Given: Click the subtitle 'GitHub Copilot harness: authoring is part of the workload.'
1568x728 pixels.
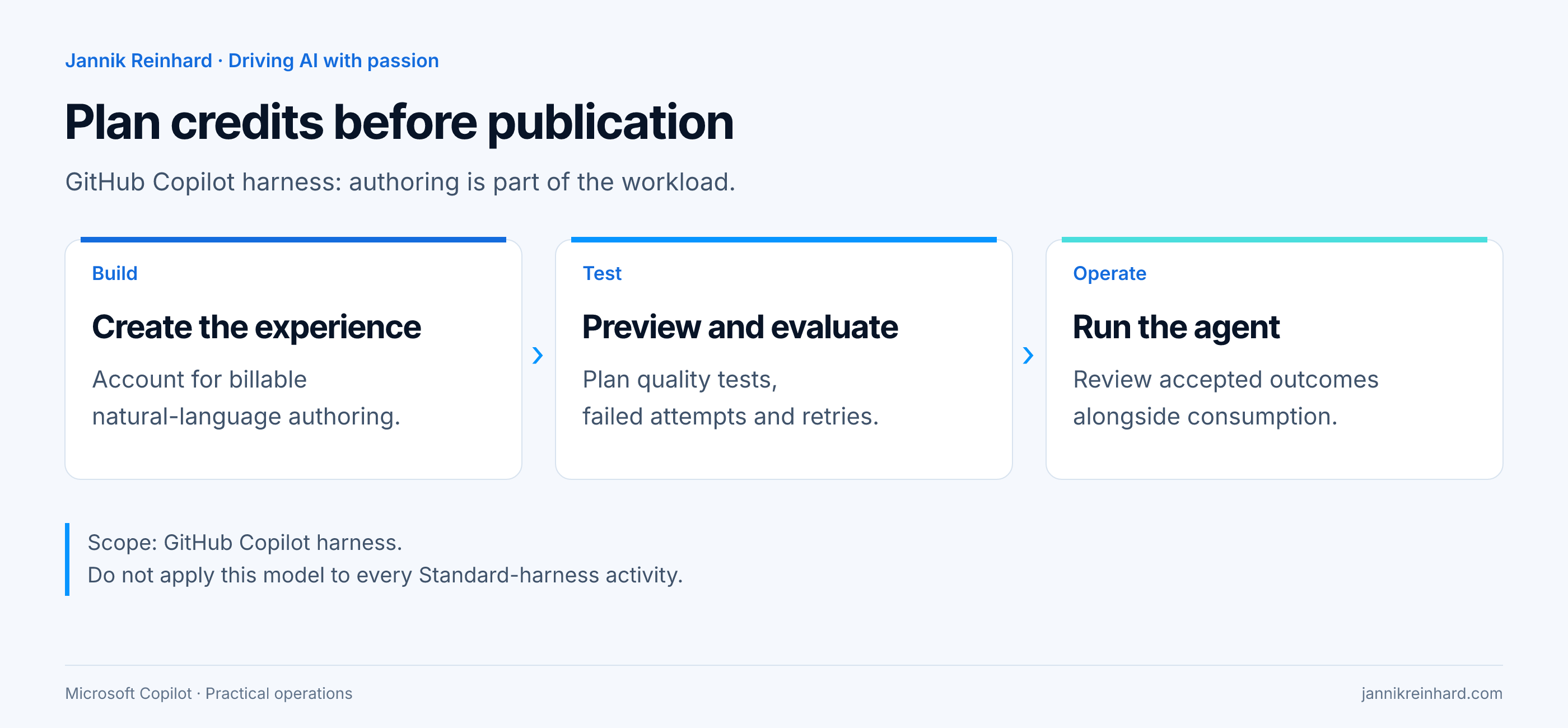Looking at the screenshot, I should (x=400, y=182).
